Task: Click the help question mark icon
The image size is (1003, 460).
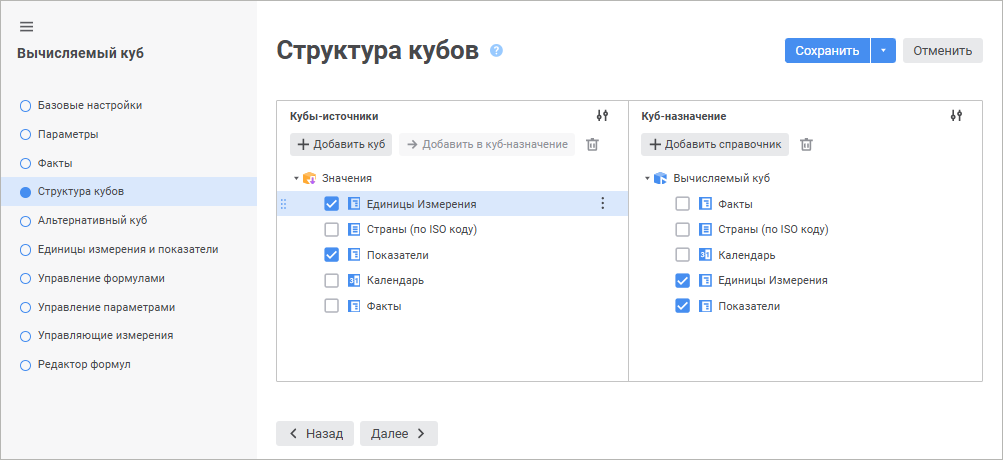Action: pyautogui.click(x=496, y=51)
